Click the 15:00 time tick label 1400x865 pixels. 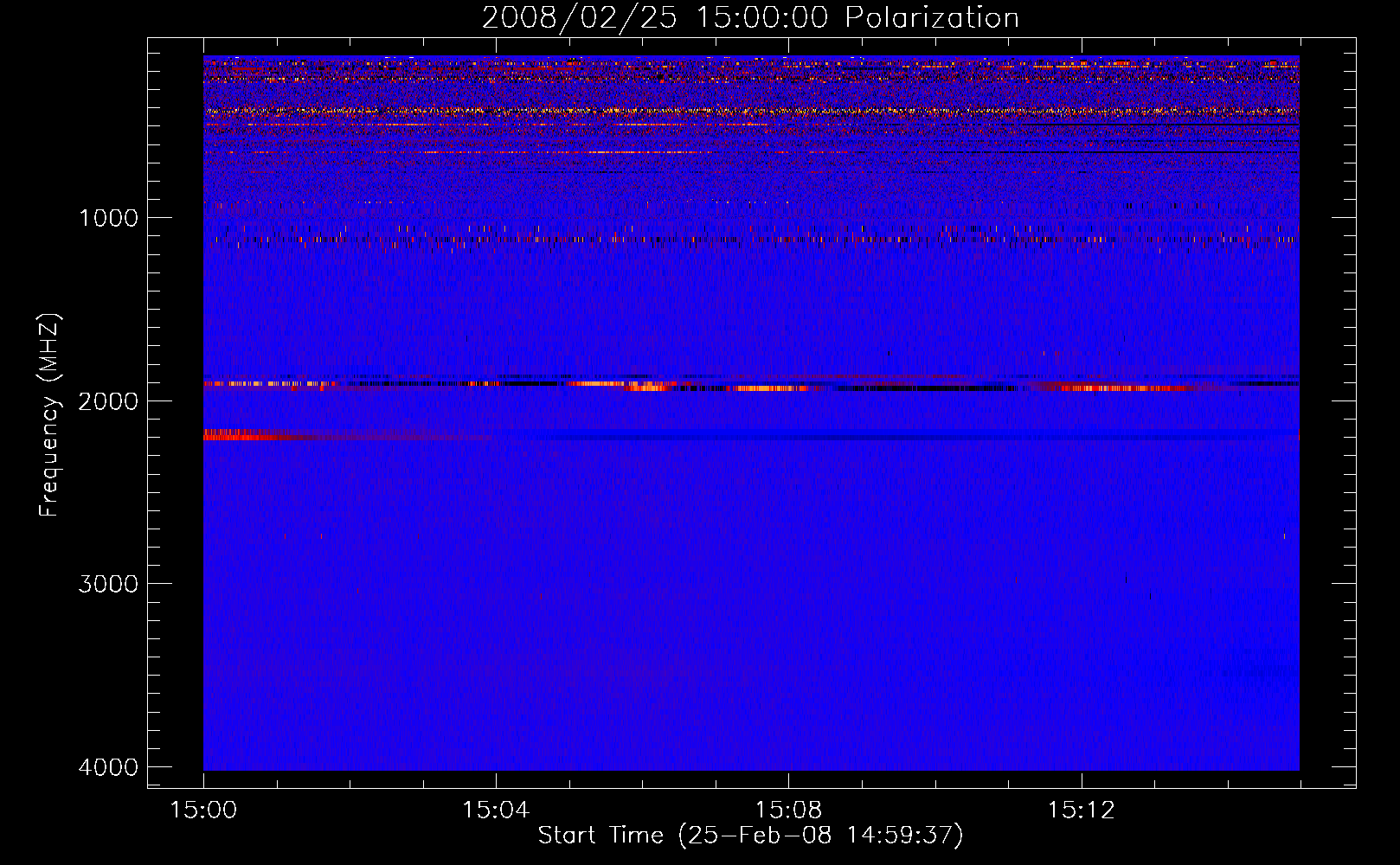tap(203, 811)
